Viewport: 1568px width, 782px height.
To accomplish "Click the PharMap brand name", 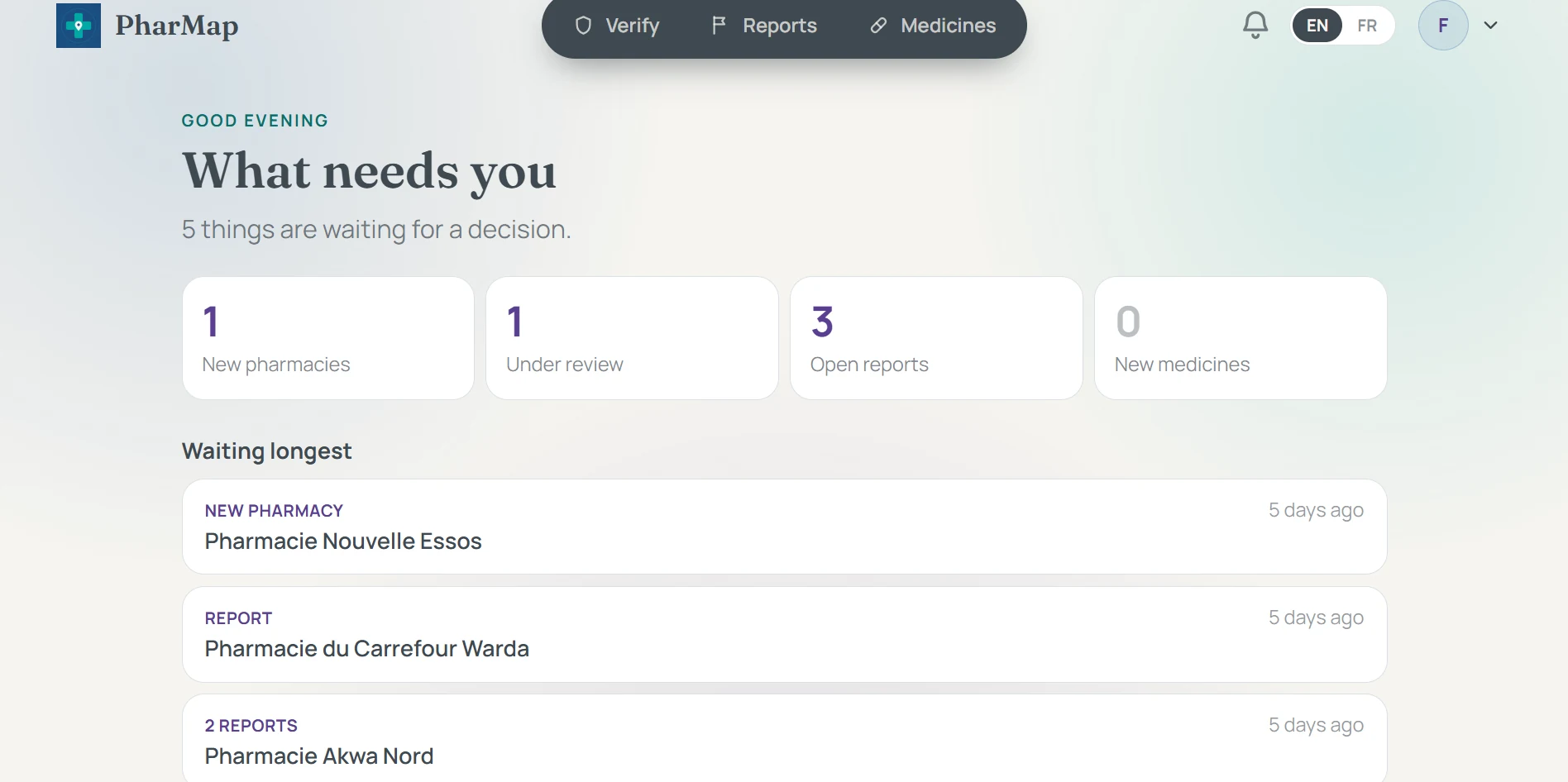I will (x=177, y=26).
